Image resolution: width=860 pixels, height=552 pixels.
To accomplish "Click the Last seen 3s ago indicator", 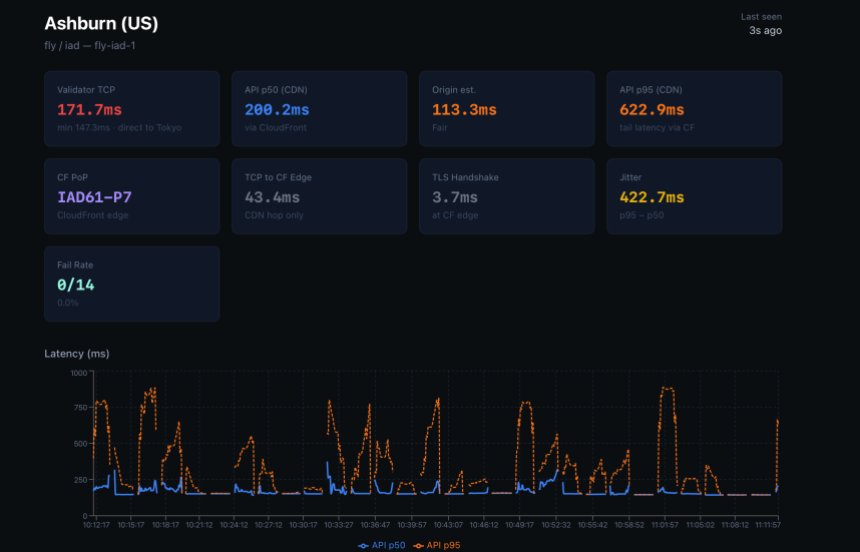I will coord(765,24).
